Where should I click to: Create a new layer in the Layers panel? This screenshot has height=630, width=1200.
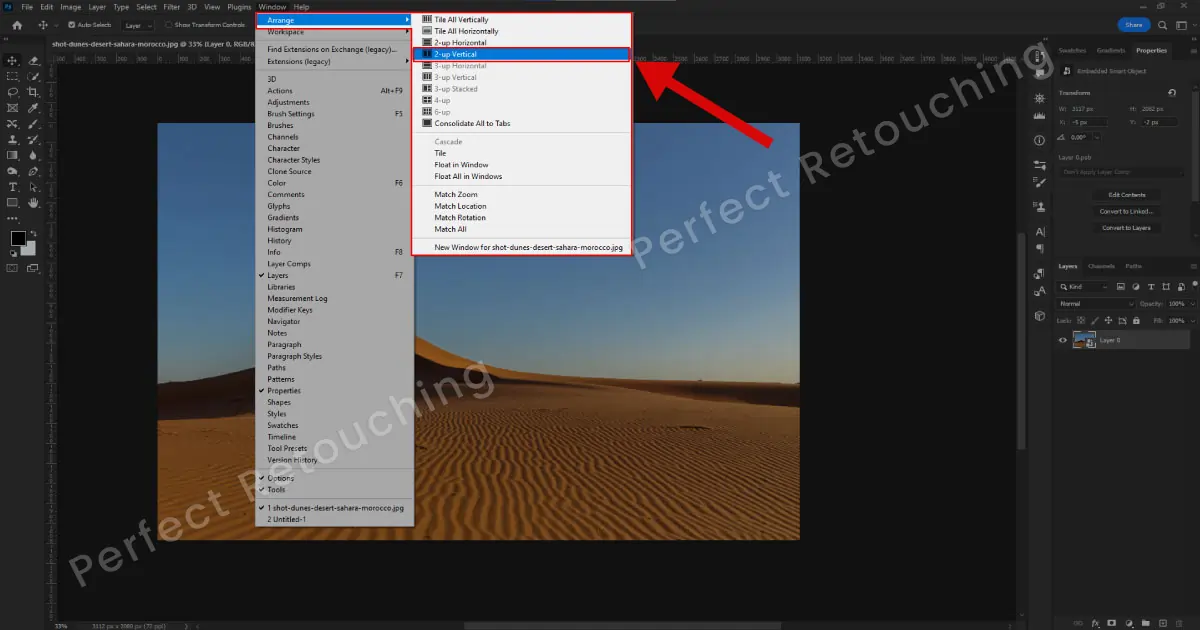click(1163, 623)
